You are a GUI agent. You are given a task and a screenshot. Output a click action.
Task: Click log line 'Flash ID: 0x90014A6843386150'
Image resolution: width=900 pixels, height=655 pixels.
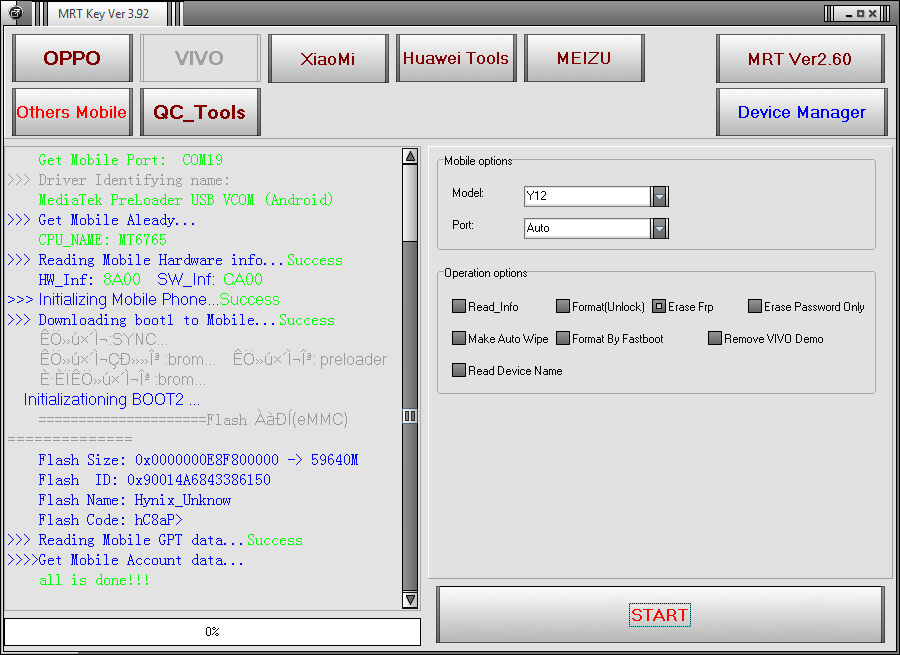click(154, 480)
